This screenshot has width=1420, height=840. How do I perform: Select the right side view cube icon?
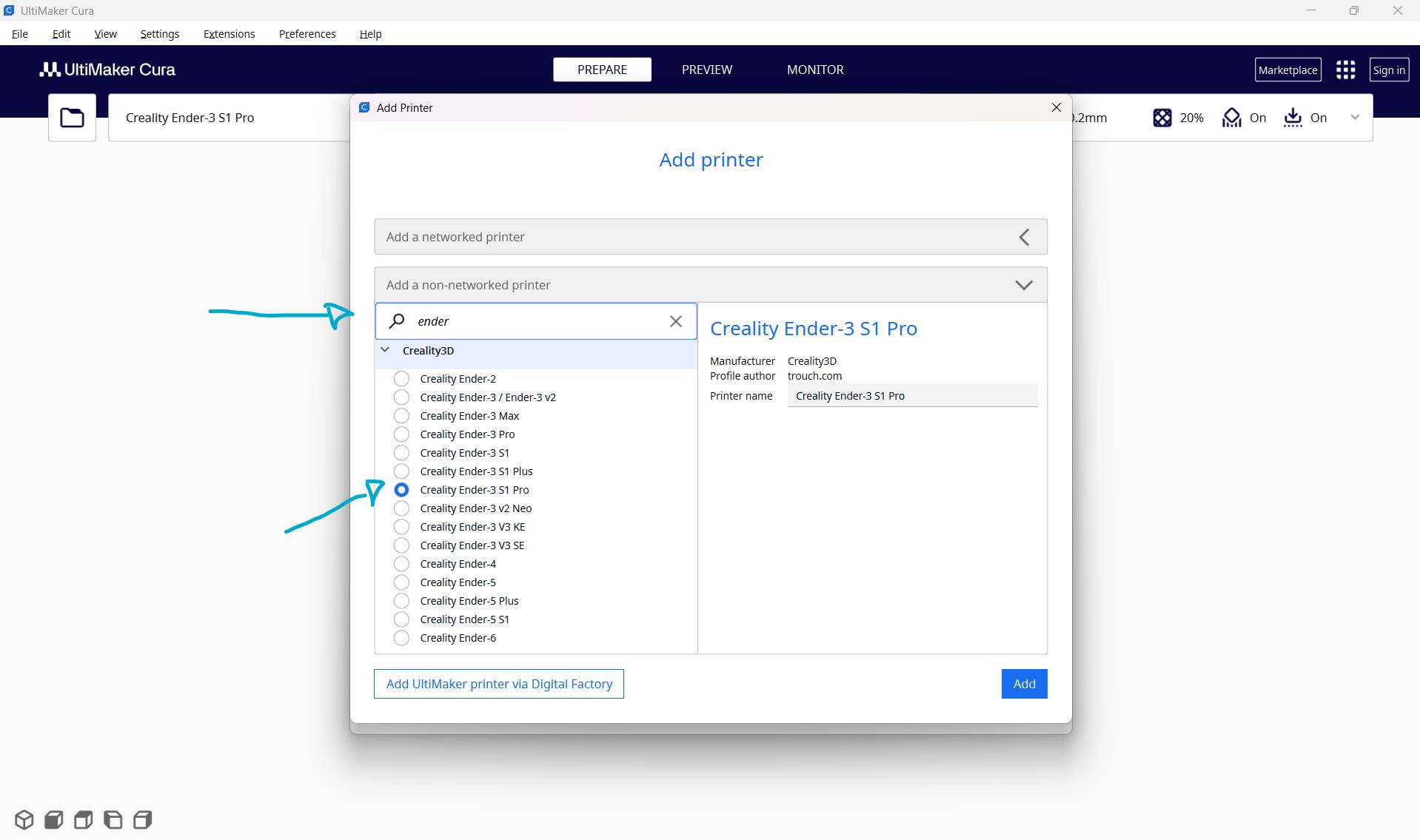(x=143, y=820)
